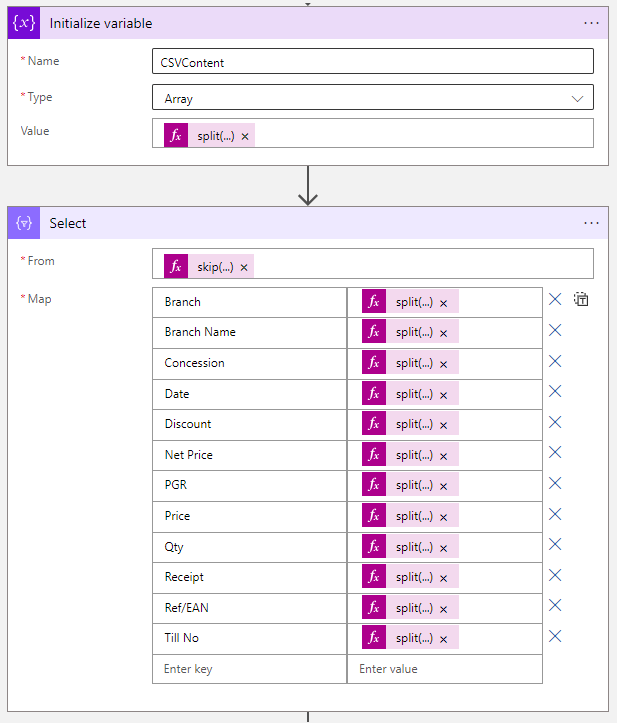Remove split expression from Value field
This screenshot has height=723, width=617.
click(x=245, y=136)
